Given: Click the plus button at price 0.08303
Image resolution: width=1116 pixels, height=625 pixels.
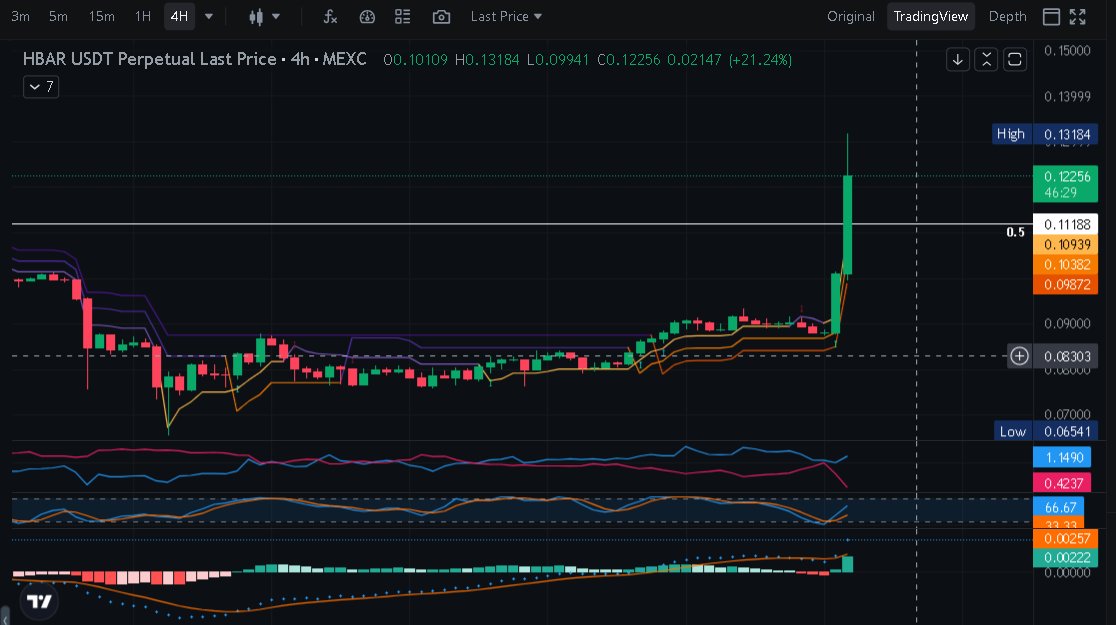Looking at the screenshot, I should tap(1019, 356).
